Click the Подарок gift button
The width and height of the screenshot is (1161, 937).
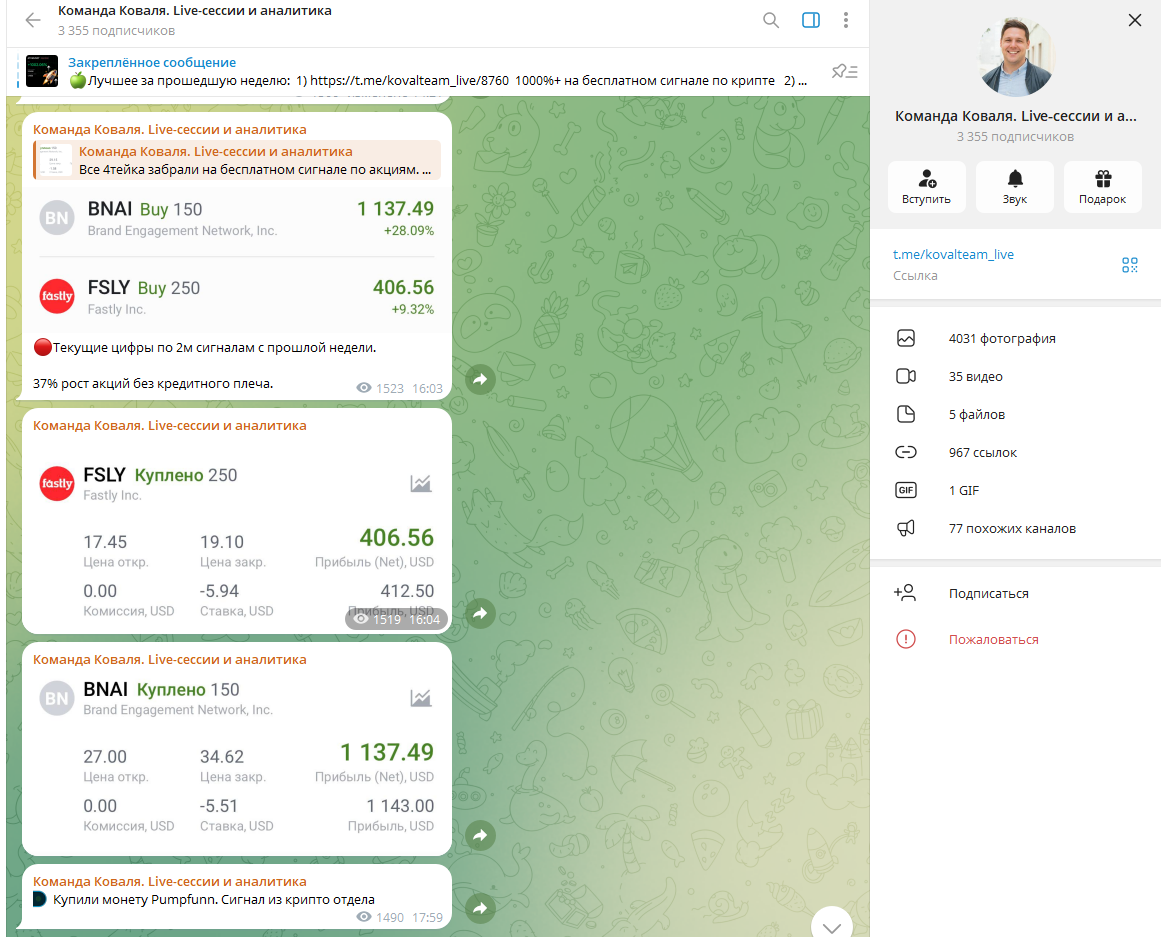point(1102,187)
